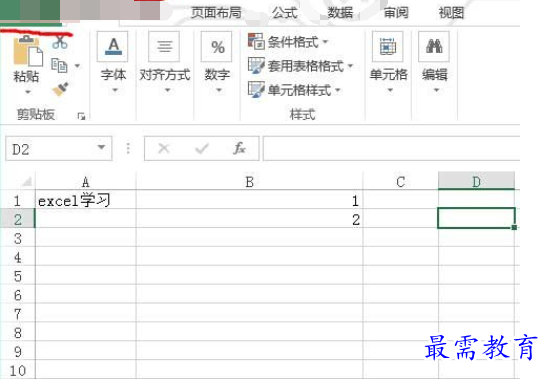Click the Name Box showing D2

coord(58,149)
